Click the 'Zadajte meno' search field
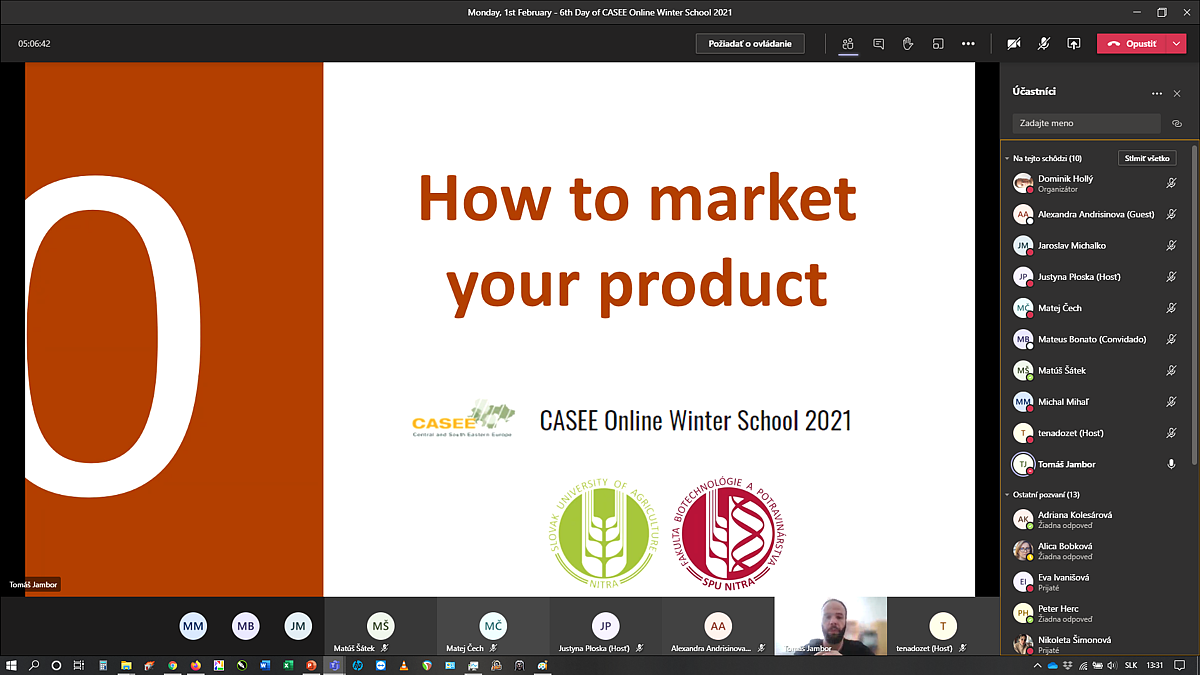The image size is (1200, 675). tap(1086, 124)
